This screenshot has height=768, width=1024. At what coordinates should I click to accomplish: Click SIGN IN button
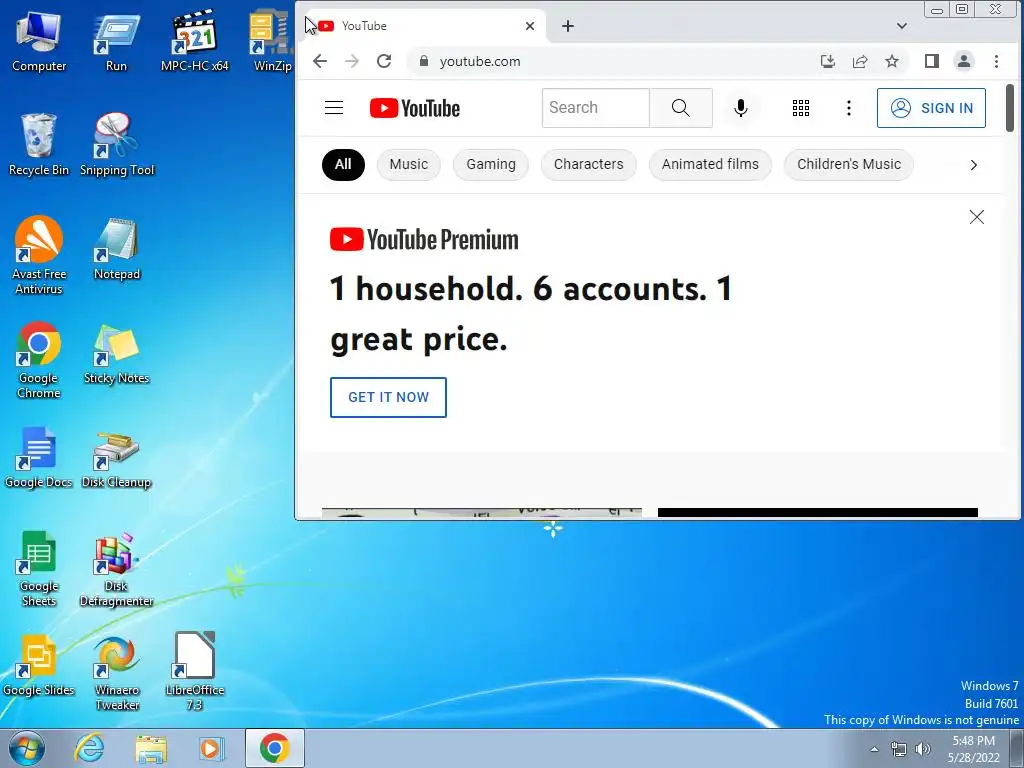coord(931,108)
